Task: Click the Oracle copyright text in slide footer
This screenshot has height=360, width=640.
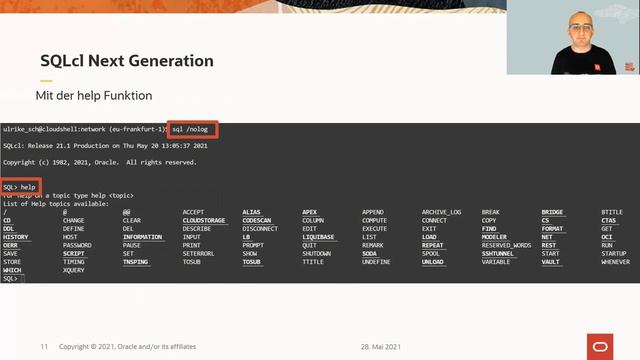Action: (x=127, y=347)
